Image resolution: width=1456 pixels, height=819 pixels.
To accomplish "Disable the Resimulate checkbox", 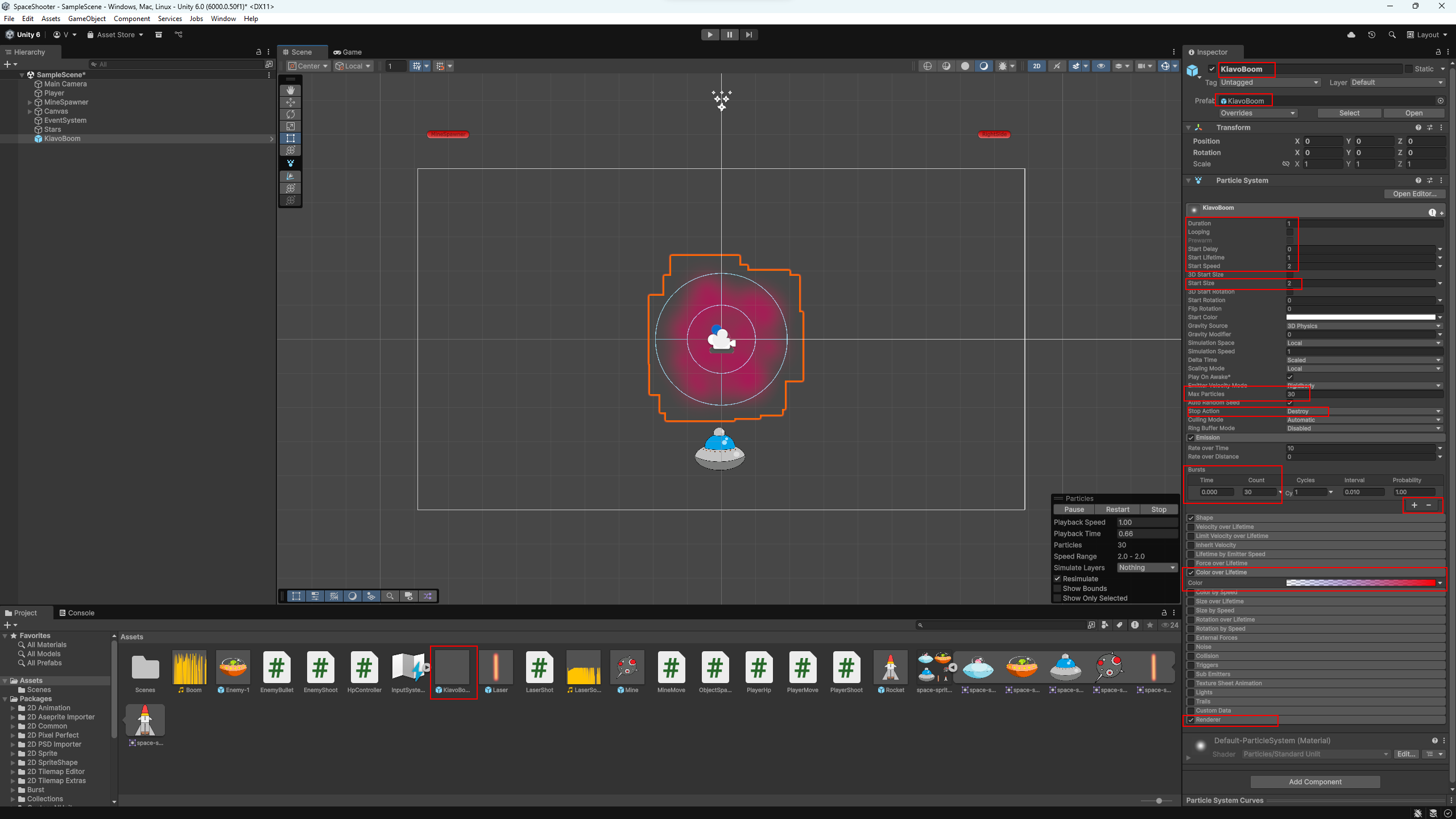I will click(x=1058, y=579).
